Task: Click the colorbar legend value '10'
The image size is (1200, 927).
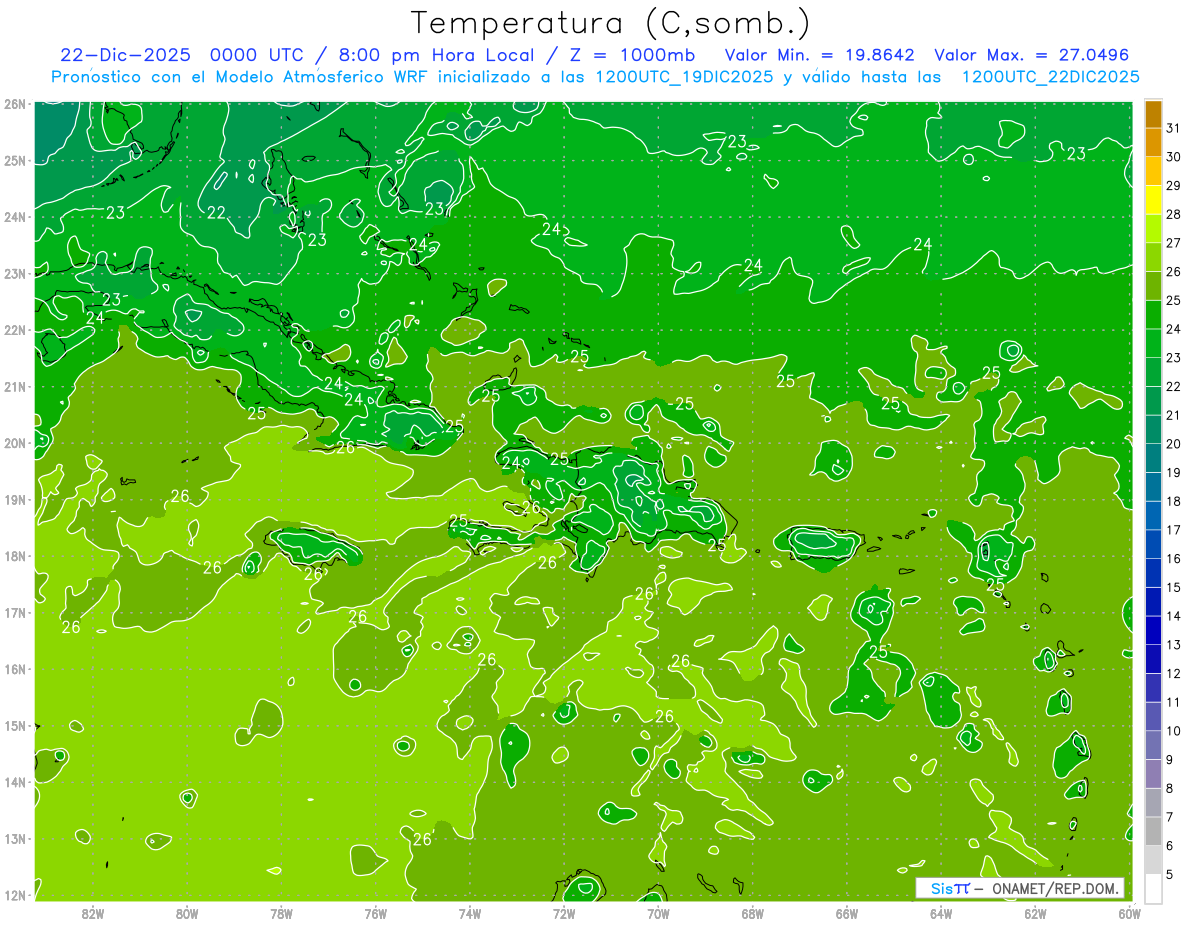Action: coord(1173,731)
